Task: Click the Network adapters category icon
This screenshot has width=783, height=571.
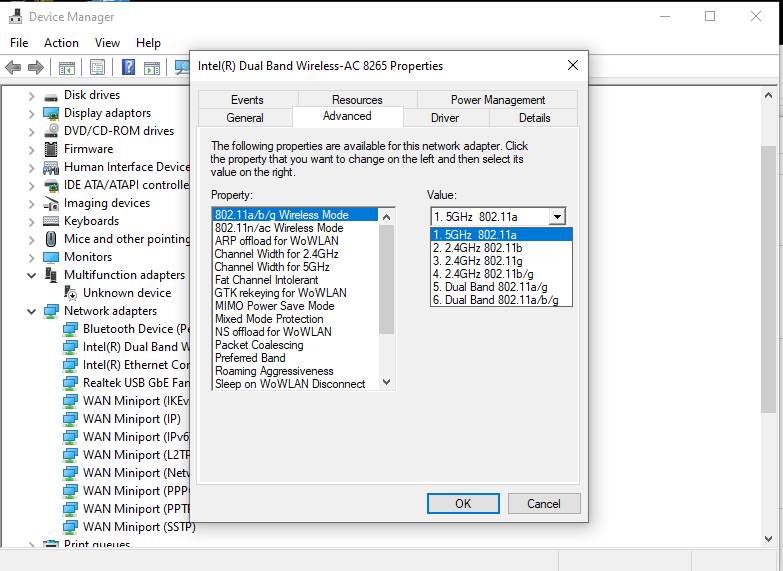Action: pyautogui.click(x=50, y=311)
